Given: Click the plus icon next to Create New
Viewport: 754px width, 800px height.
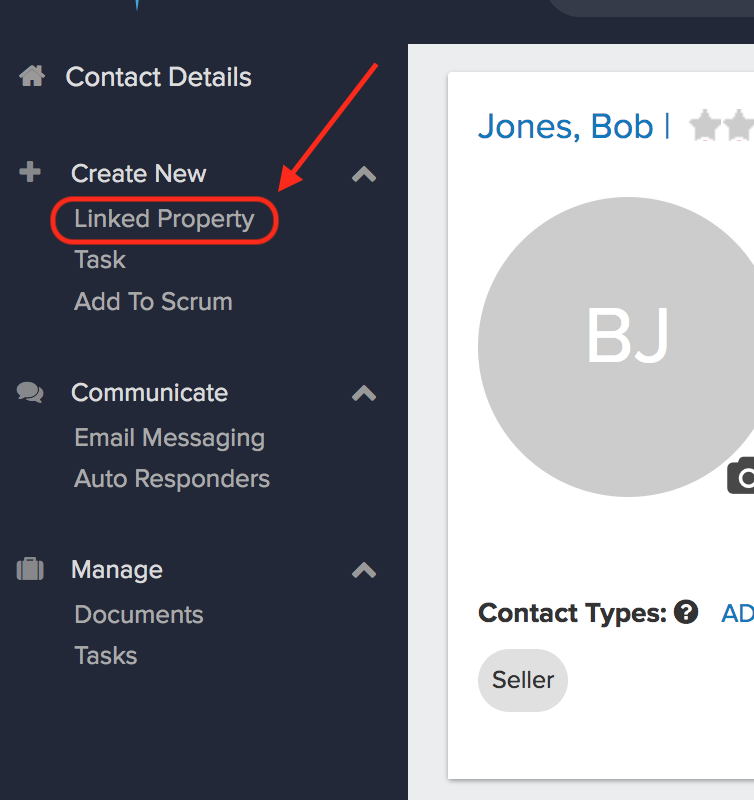Looking at the screenshot, I should pos(30,172).
